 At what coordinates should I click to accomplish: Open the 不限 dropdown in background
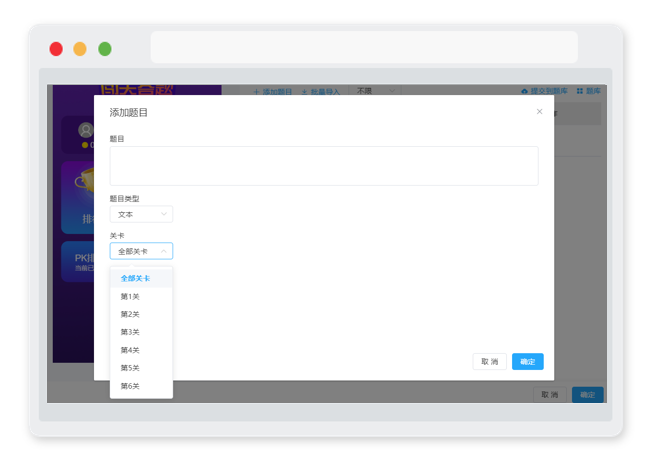tap(375, 90)
